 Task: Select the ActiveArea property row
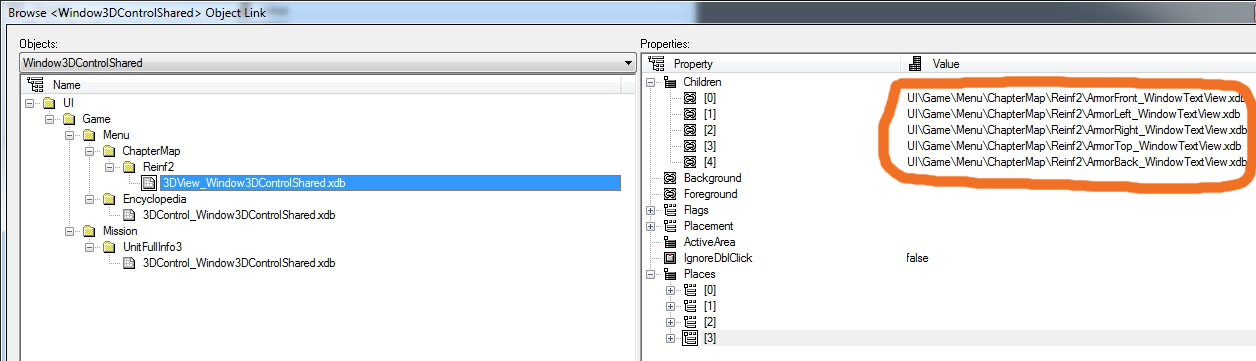(708, 242)
